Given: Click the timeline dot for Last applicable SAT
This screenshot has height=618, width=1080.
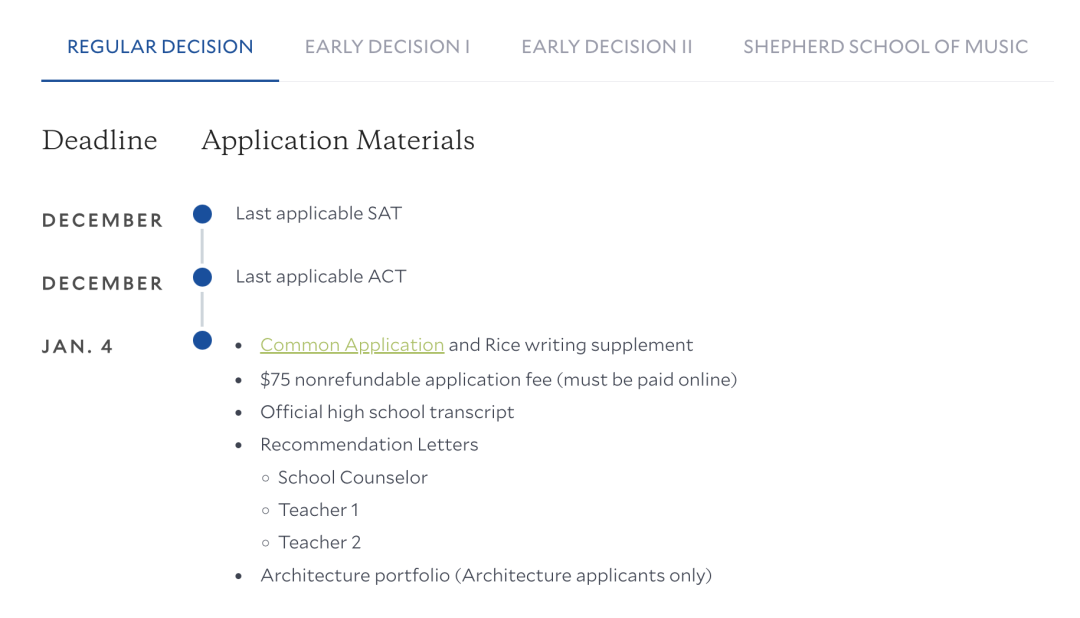Looking at the screenshot, I should pyautogui.click(x=202, y=214).
